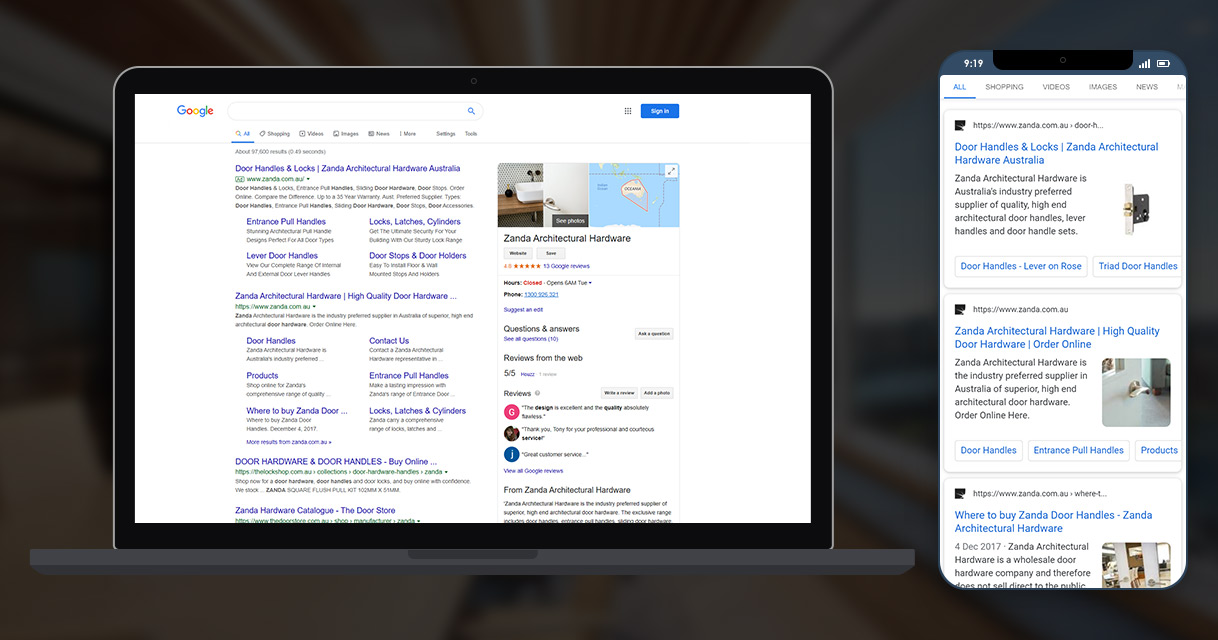
Task: Open the Door Stops & Door Holders sitelink
Action: [x=418, y=256]
